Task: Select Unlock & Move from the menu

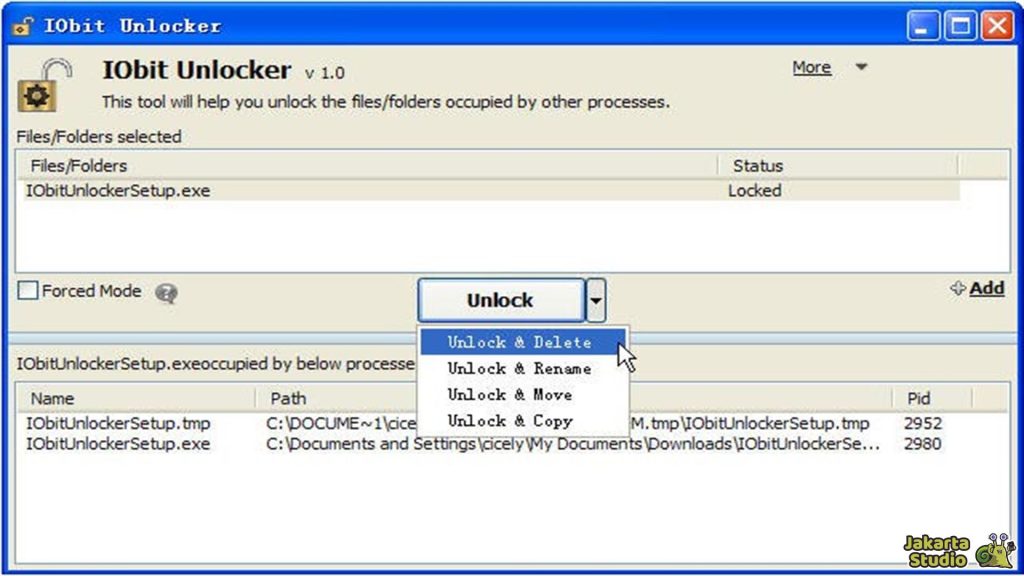Action: [513, 394]
